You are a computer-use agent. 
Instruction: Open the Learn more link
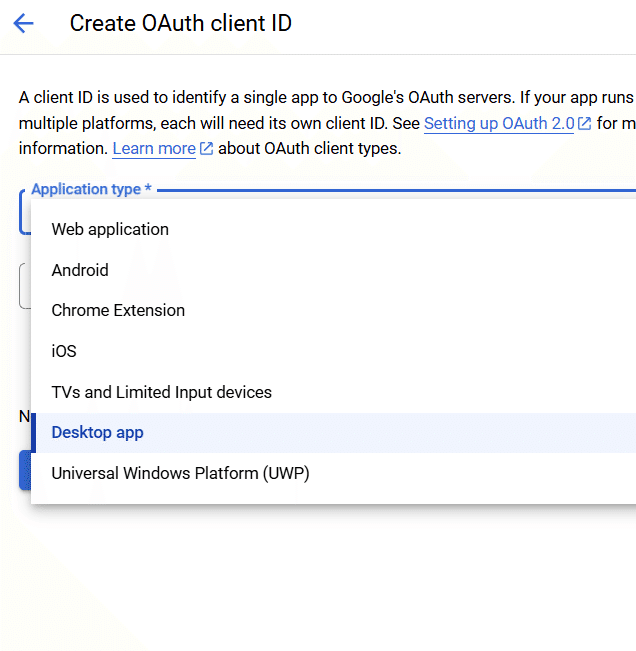154,148
